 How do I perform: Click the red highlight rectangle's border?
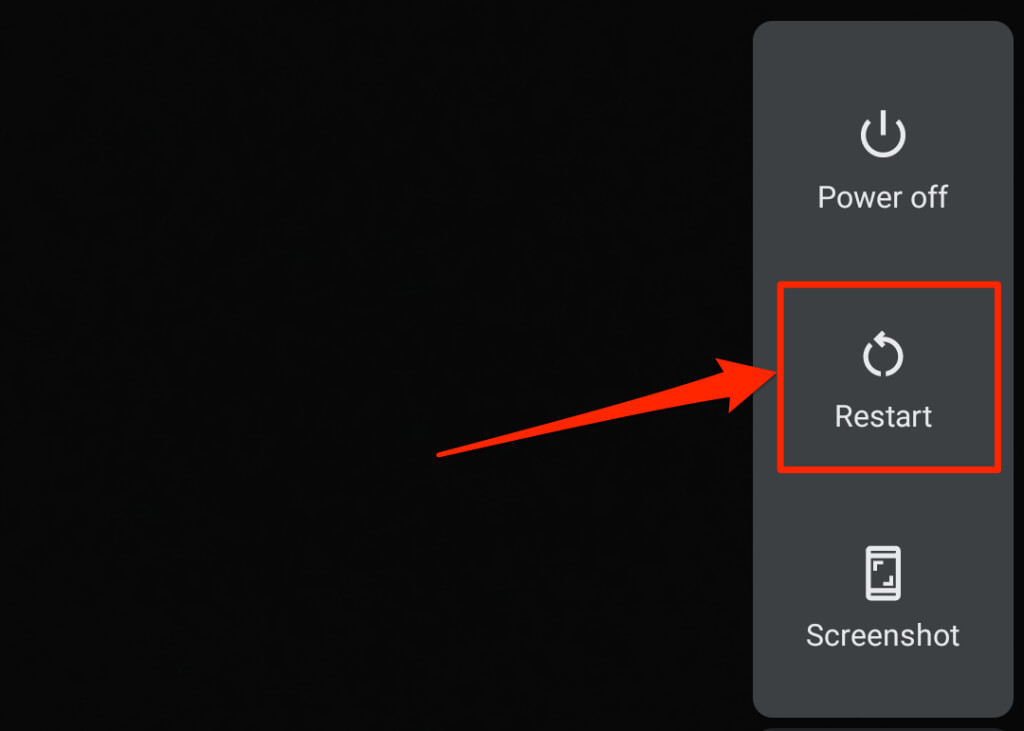[x=889, y=284]
